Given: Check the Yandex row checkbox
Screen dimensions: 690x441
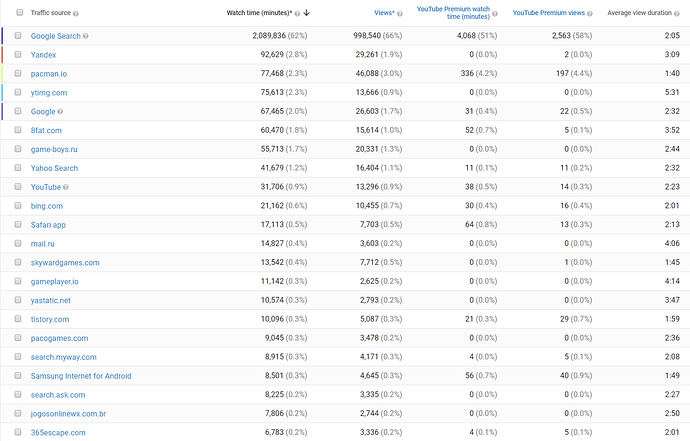Looking at the screenshot, I should 18,54.
